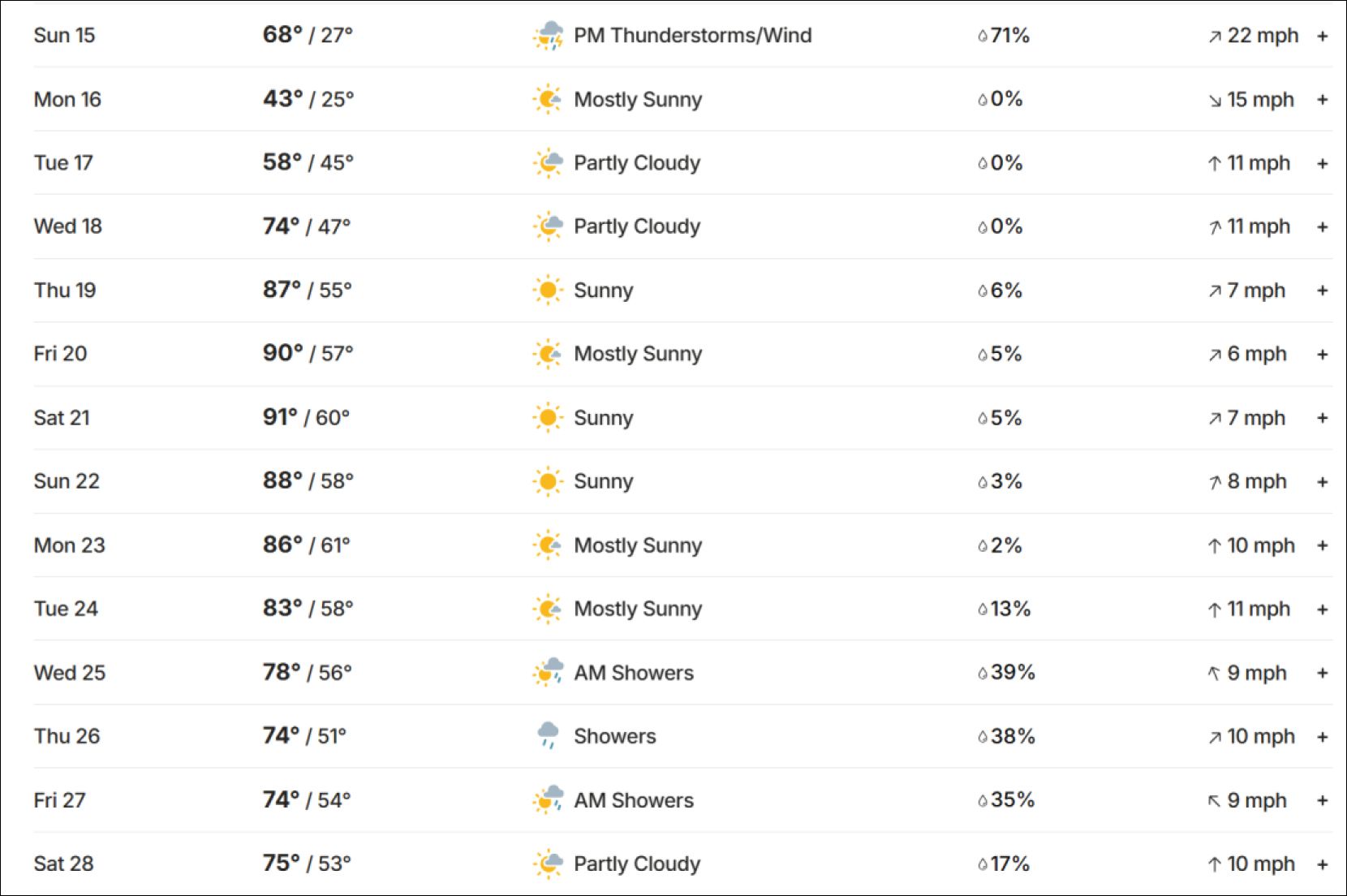This screenshot has height=896, width=1347.
Task: Click the Partly Cloudy icon on Tue 17
Action: 549,163
